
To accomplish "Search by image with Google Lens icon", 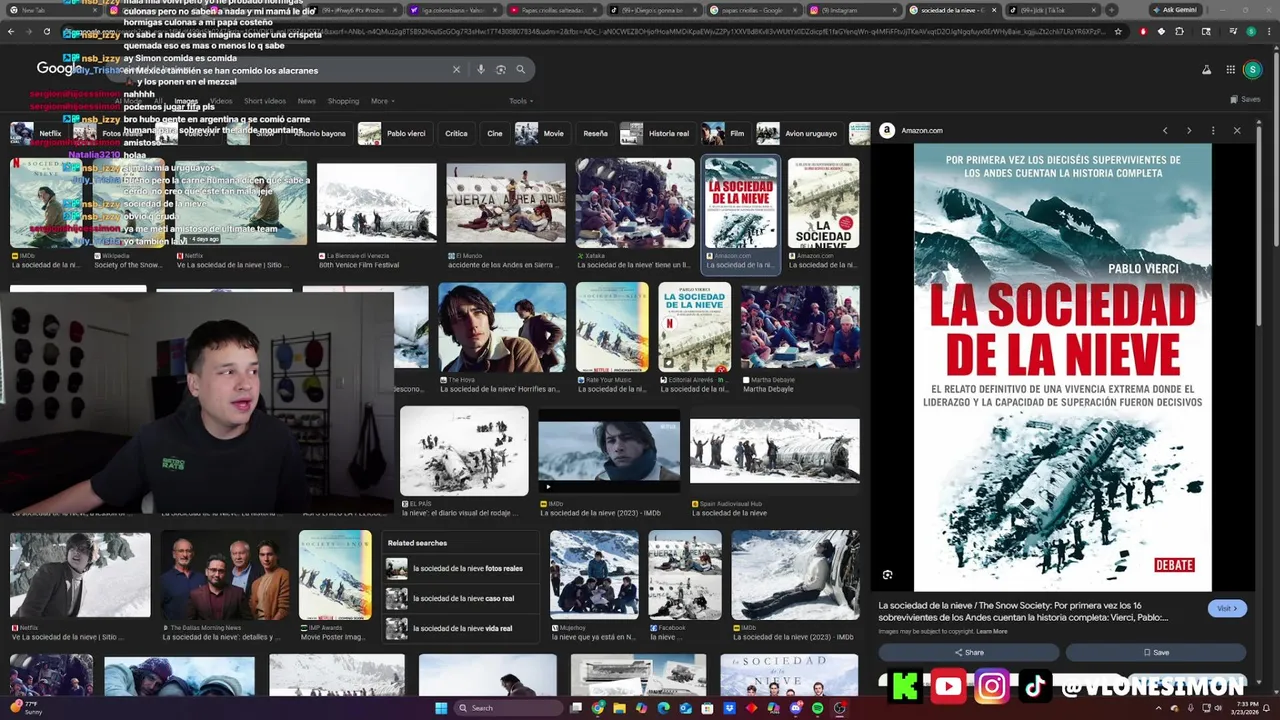I will coord(501,70).
